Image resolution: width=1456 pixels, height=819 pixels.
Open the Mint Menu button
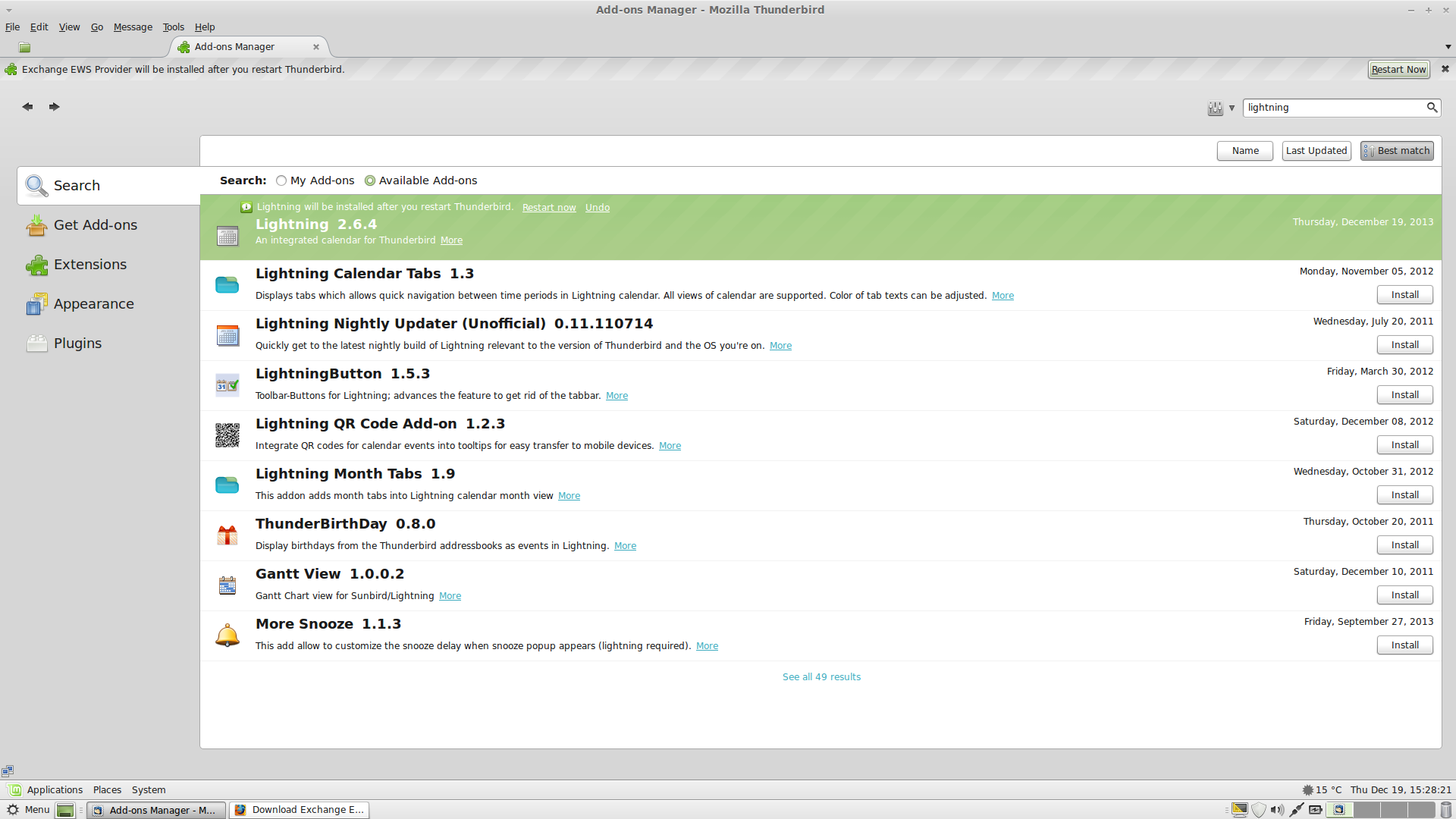pos(28,810)
